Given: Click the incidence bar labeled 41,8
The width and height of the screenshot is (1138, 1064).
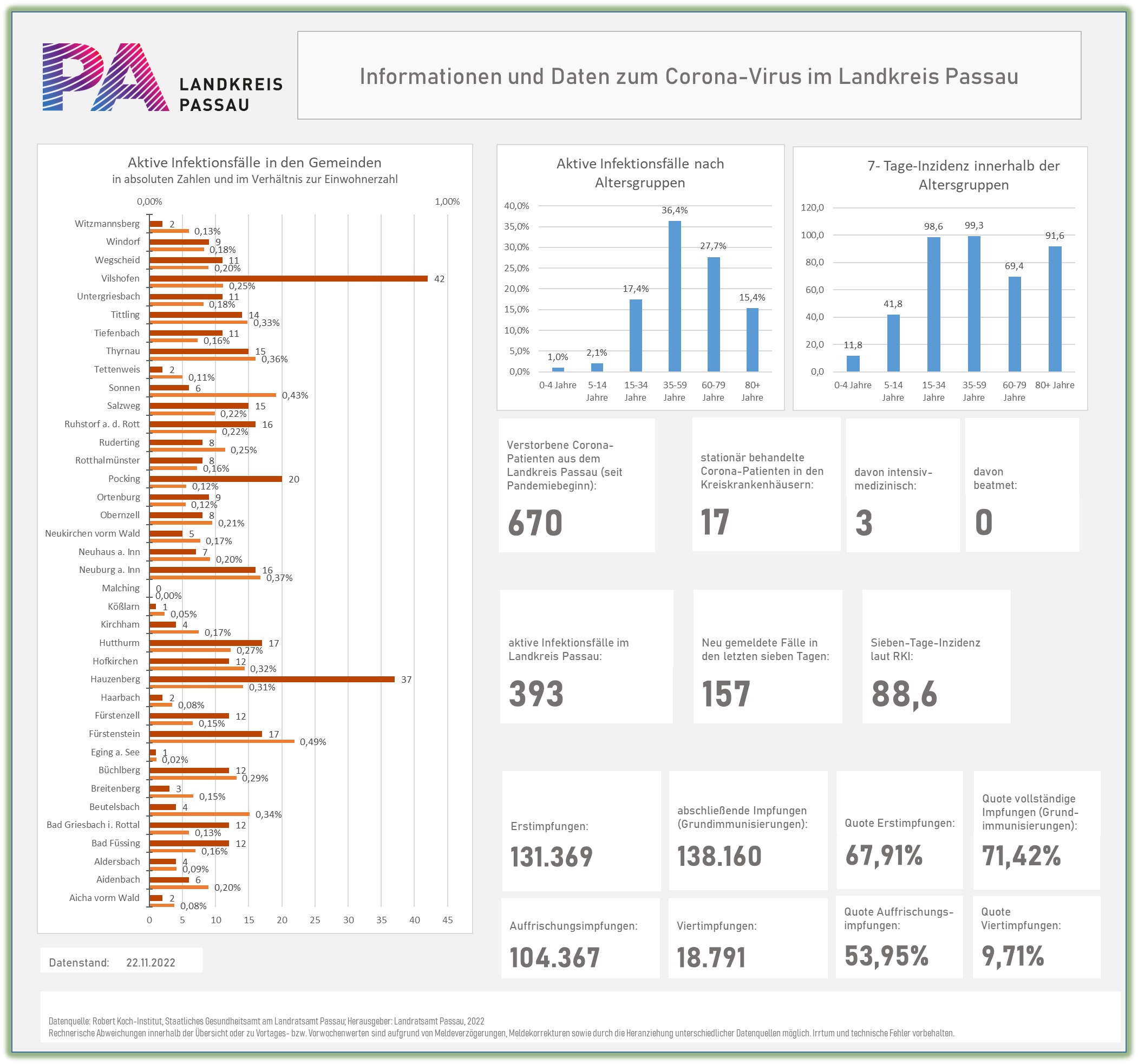Looking at the screenshot, I should pyautogui.click(x=893, y=343).
